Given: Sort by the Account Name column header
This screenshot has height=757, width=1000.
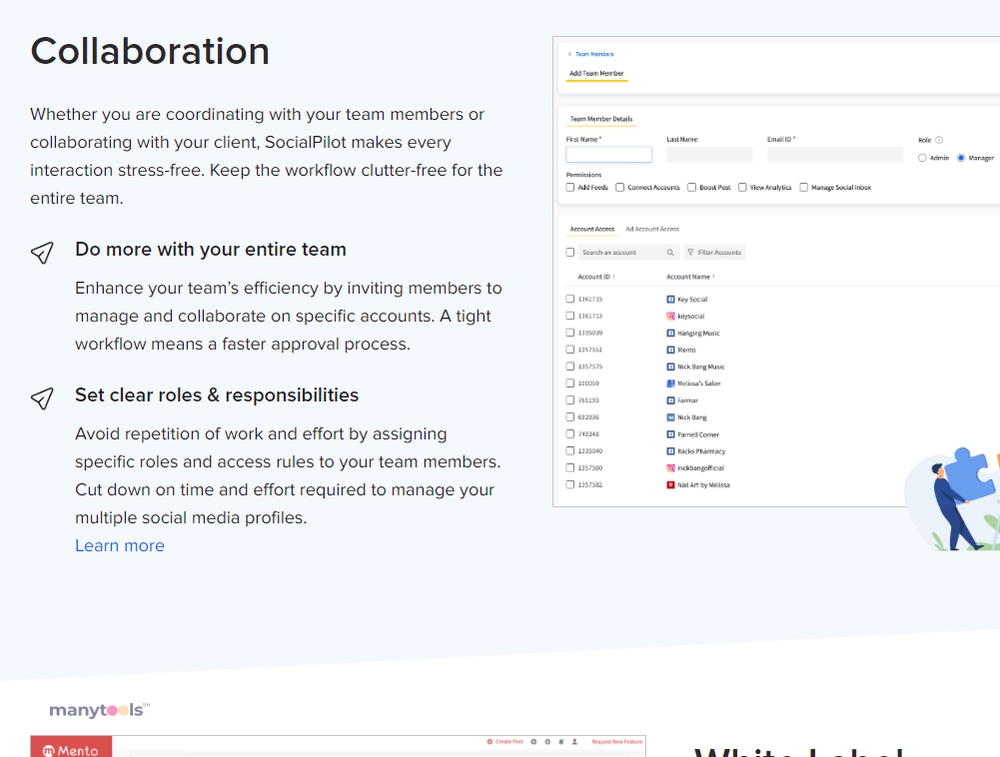Looking at the screenshot, I should coord(691,277).
